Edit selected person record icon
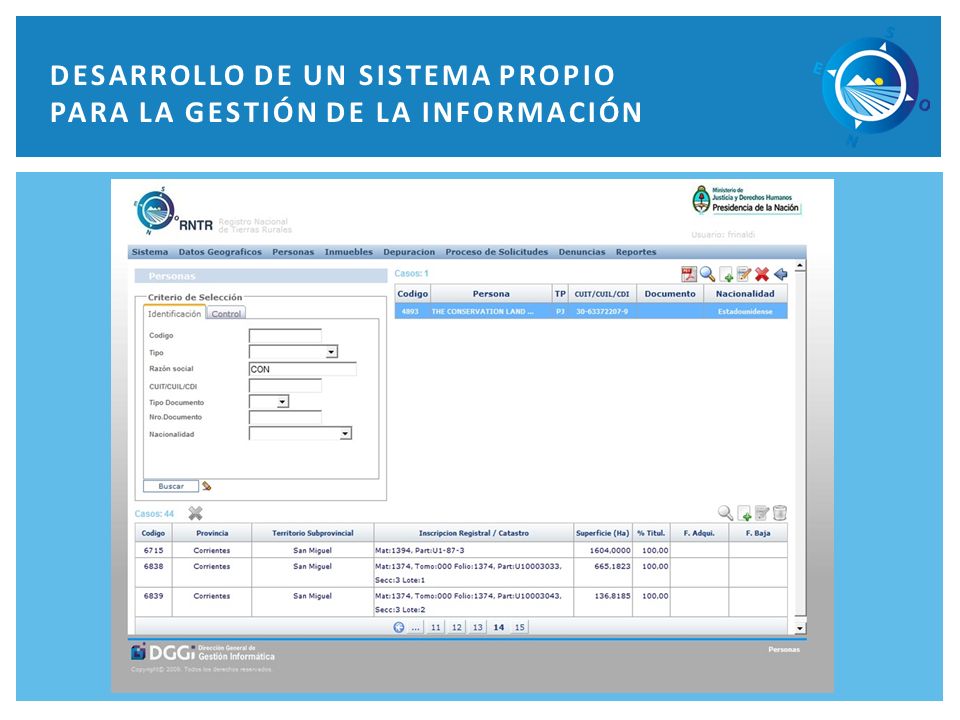Viewport: 960px width, 720px height. [744, 274]
